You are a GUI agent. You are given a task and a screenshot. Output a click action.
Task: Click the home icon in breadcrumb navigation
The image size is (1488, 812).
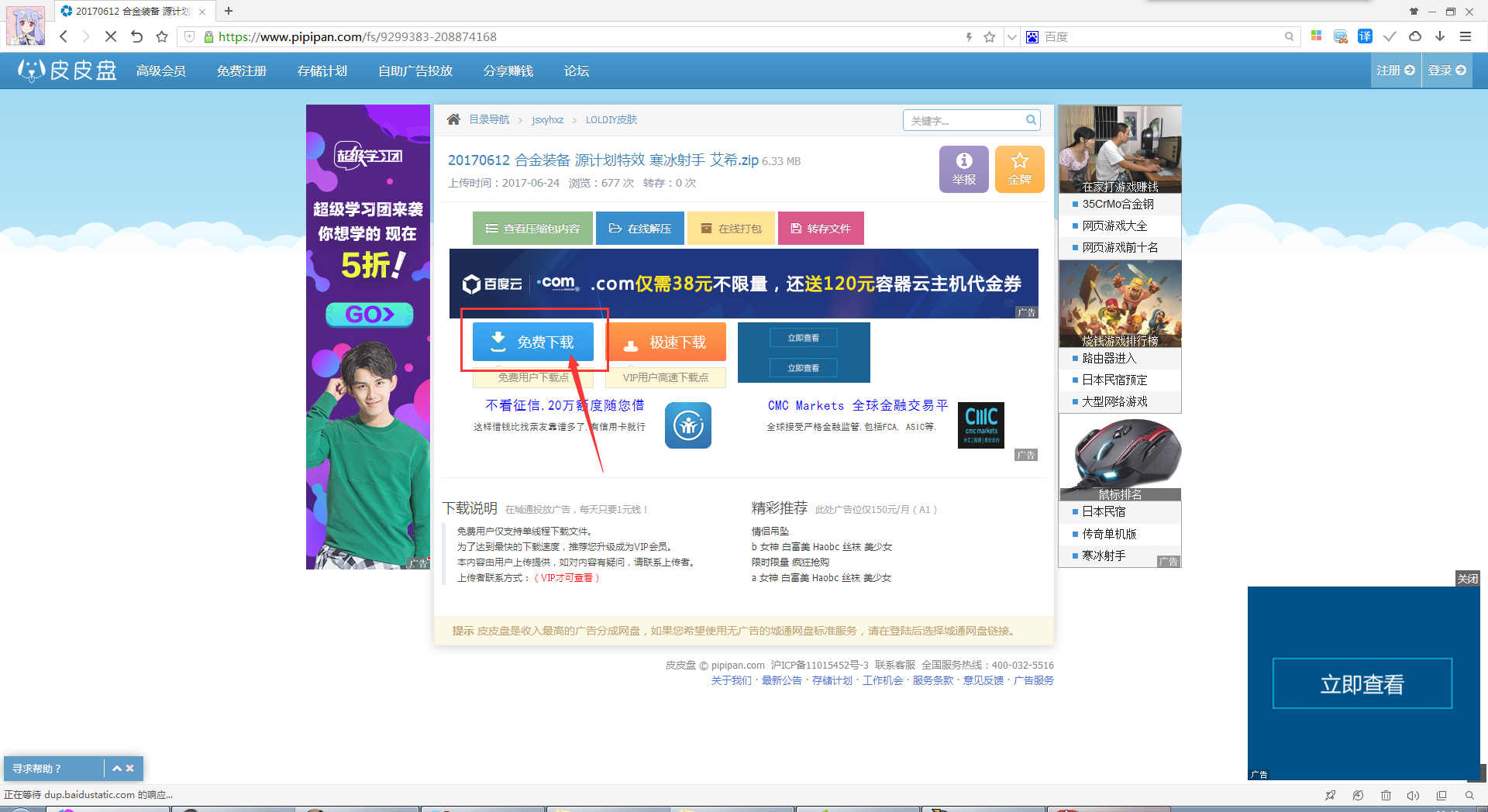click(453, 119)
